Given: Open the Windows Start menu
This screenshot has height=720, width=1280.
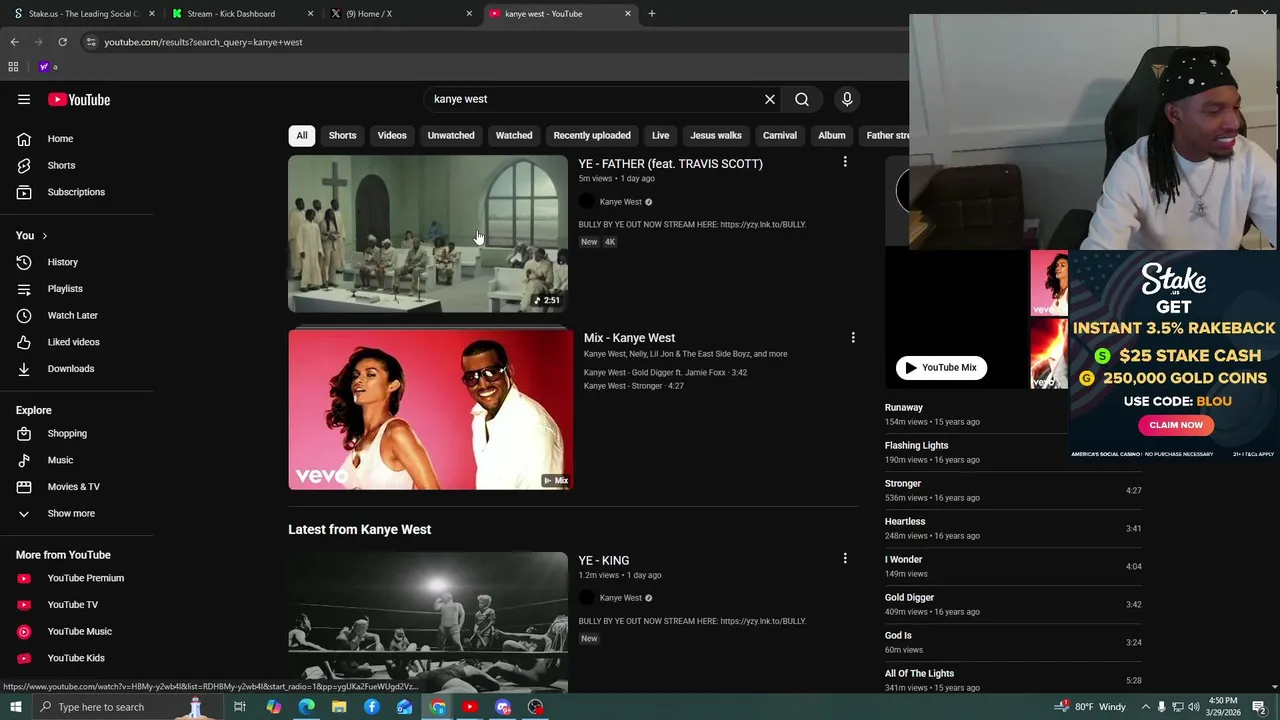Looking at the screenshot, I should pos(14,707).
